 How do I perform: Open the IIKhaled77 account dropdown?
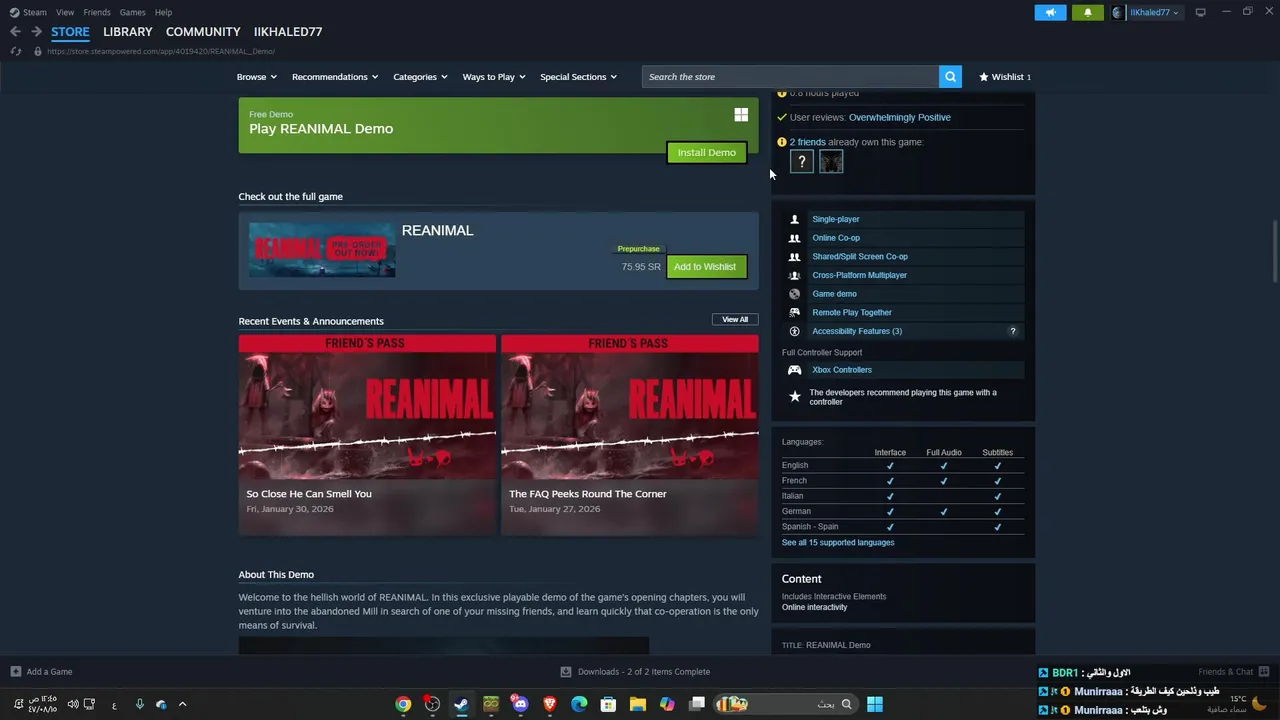pos(1147,12)
